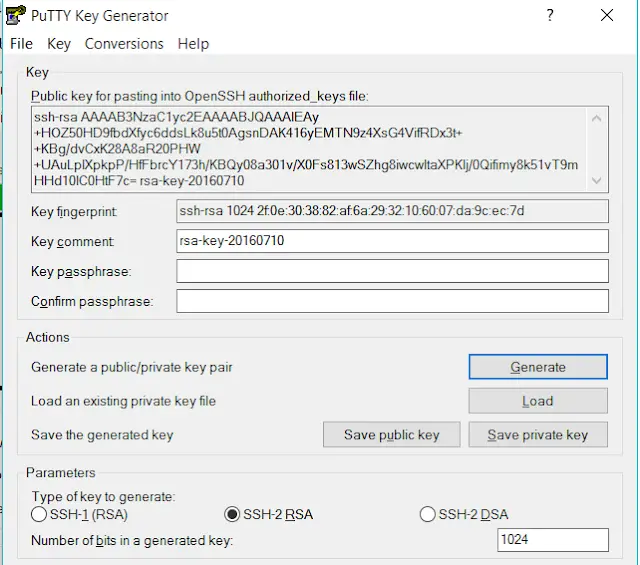Click the 'Confirm passphrase:' label
Image resolution: width=640 pixels, height=565 pixels.
(92, 302)
